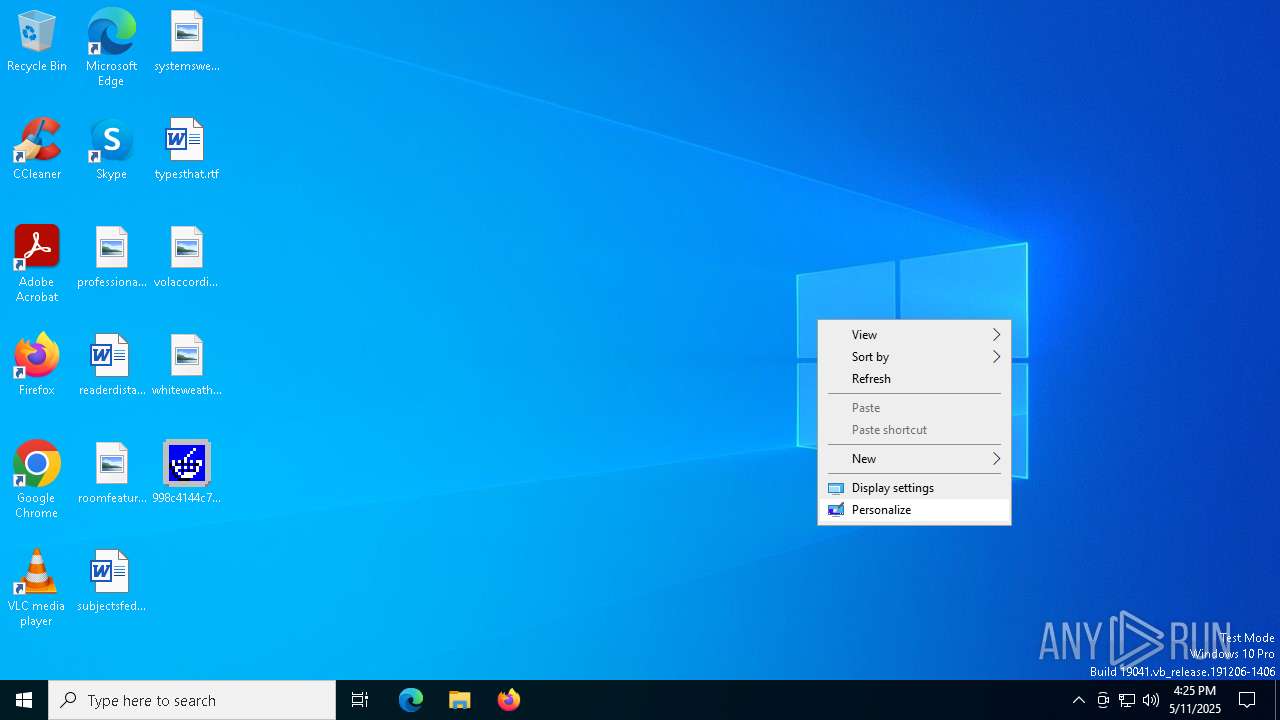Viewport: 1280px width, 720px height.
Task: Open the Action Center notifications
Action: pyautogui.click(x=1248, y=700)
